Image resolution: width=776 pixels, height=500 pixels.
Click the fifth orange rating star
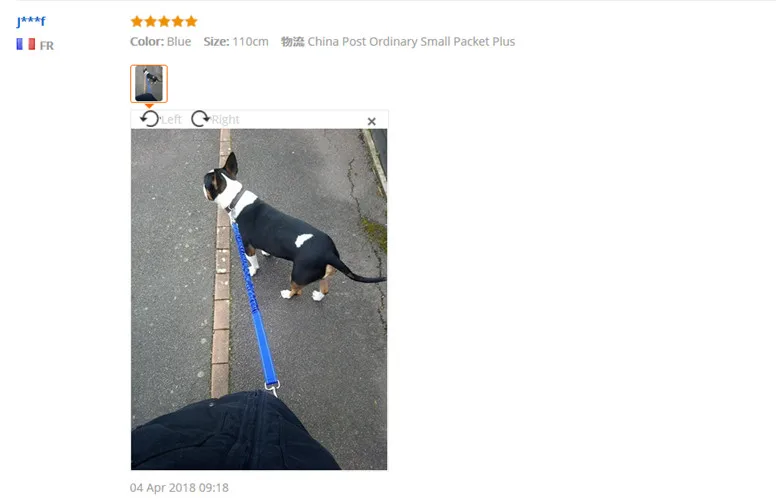(191, 21)
